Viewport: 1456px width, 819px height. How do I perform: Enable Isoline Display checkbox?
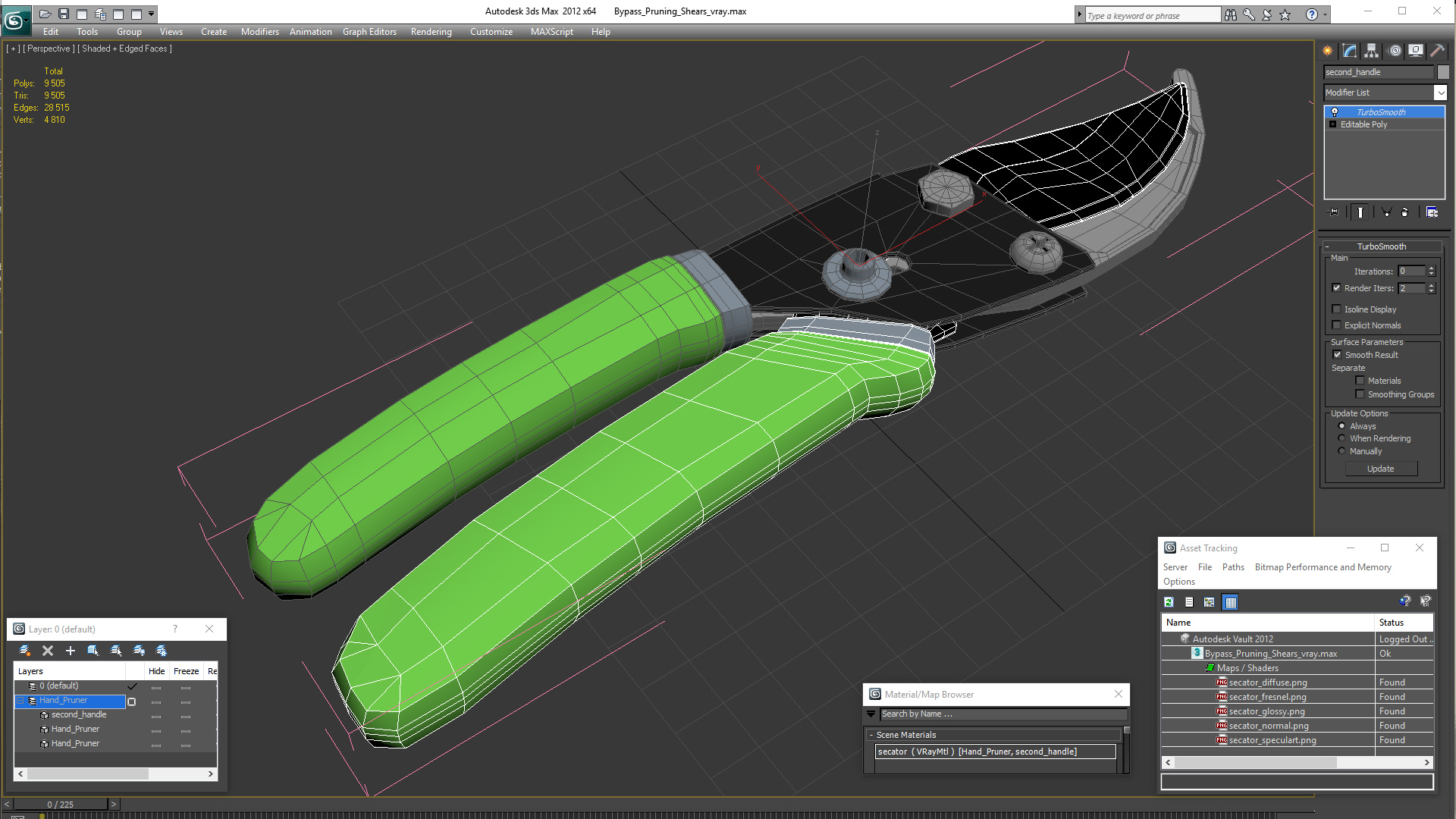click(1337, 309)
